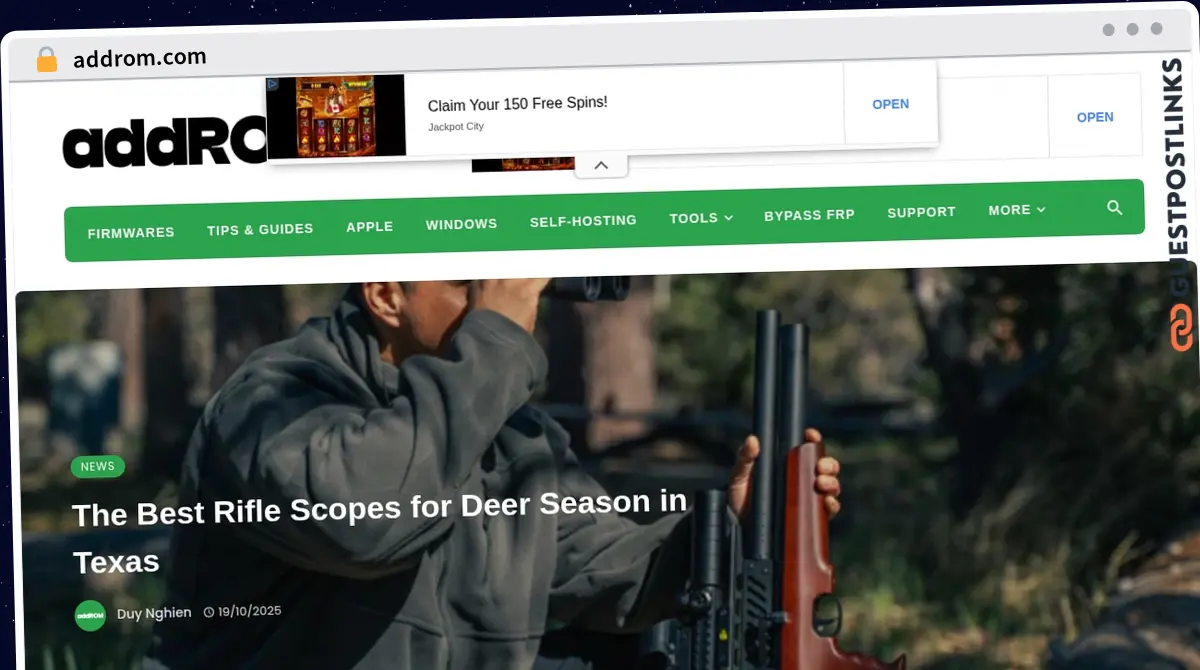
Task: Open the Tips & Guides menu item
Action: (260, 229)
